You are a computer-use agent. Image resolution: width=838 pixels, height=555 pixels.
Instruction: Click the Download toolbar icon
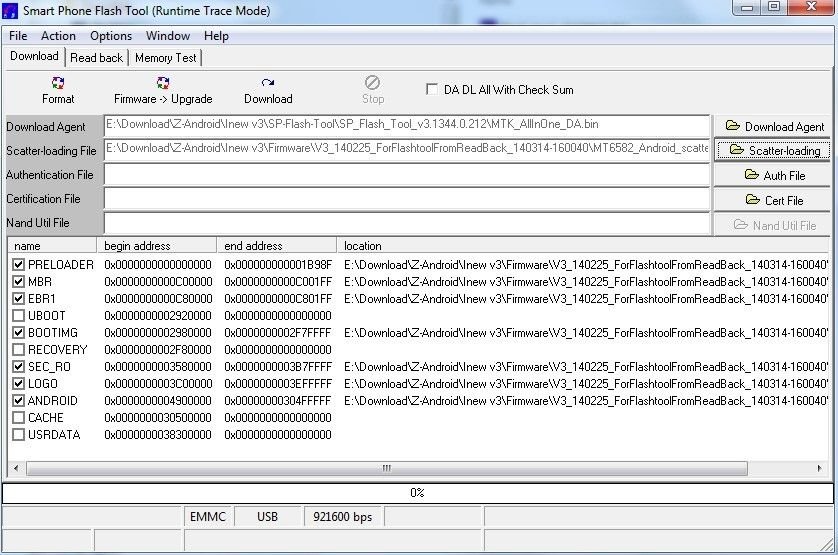(x=268, y=90)
